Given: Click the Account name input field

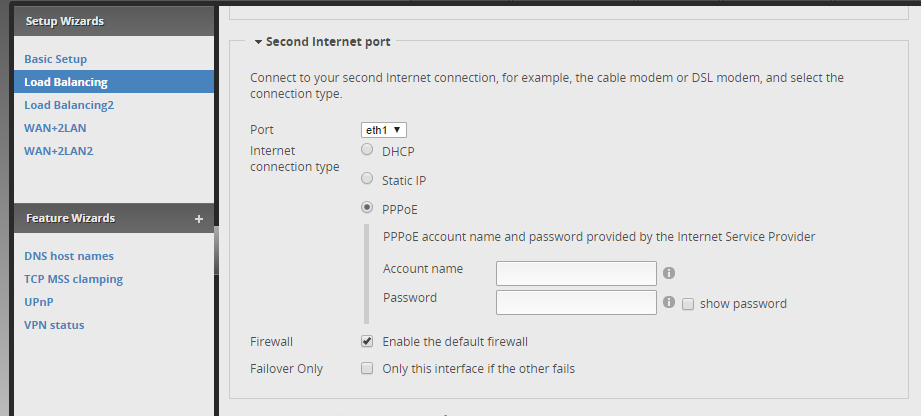Looking at the screenshot, I should (x=576, y=273).
